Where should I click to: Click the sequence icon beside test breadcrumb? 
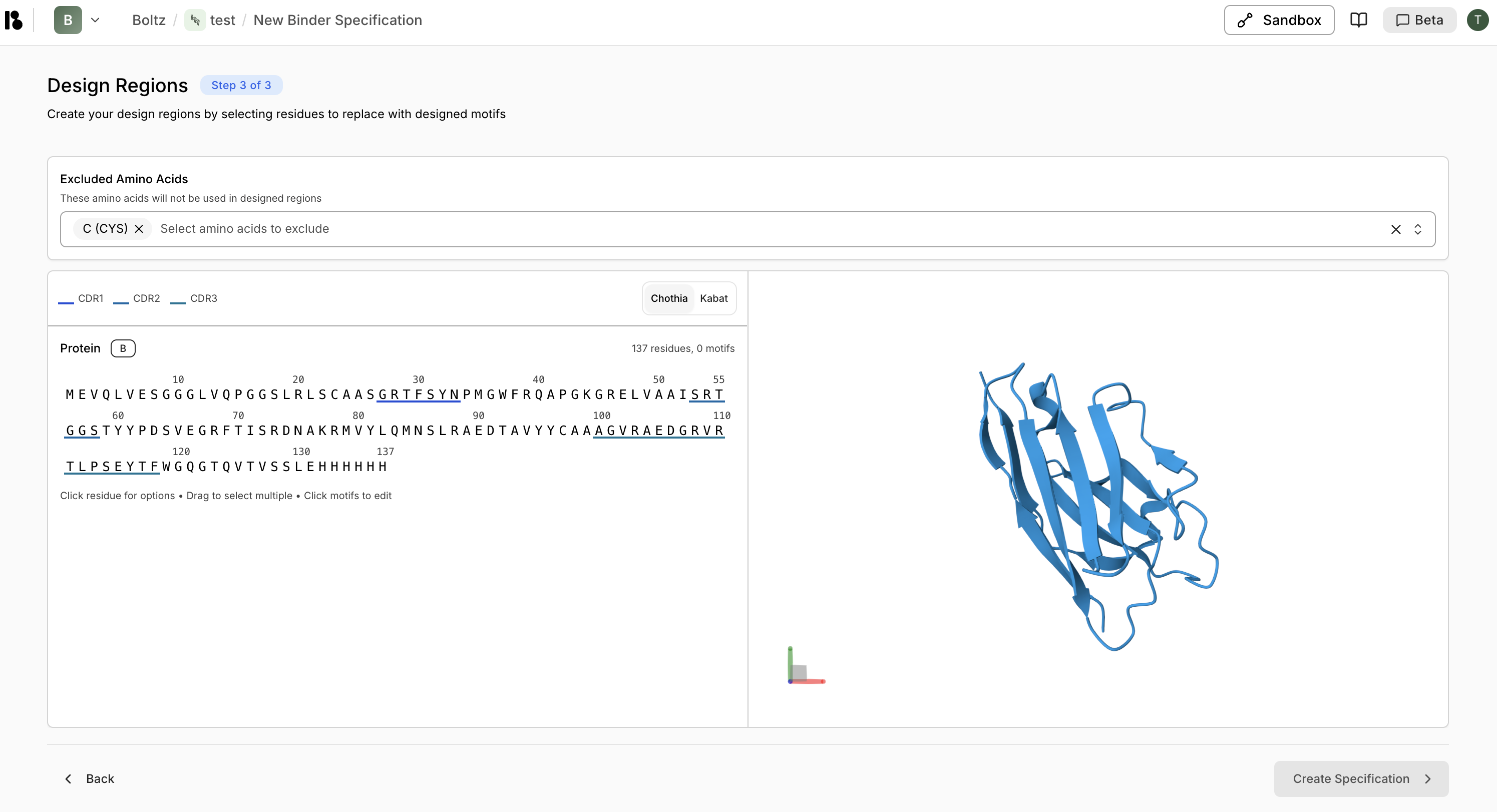(195, 19)
